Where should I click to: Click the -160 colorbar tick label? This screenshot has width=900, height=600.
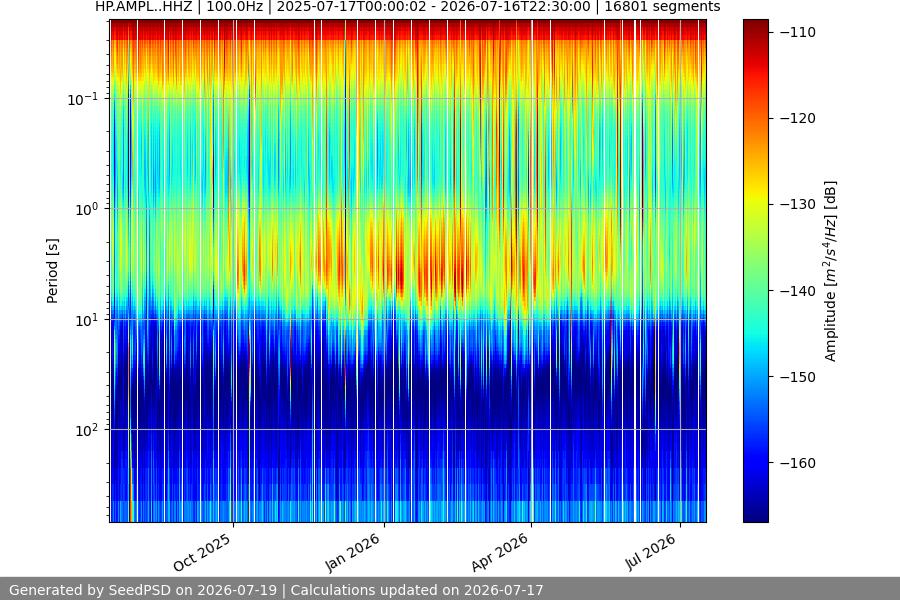(798, 463)
